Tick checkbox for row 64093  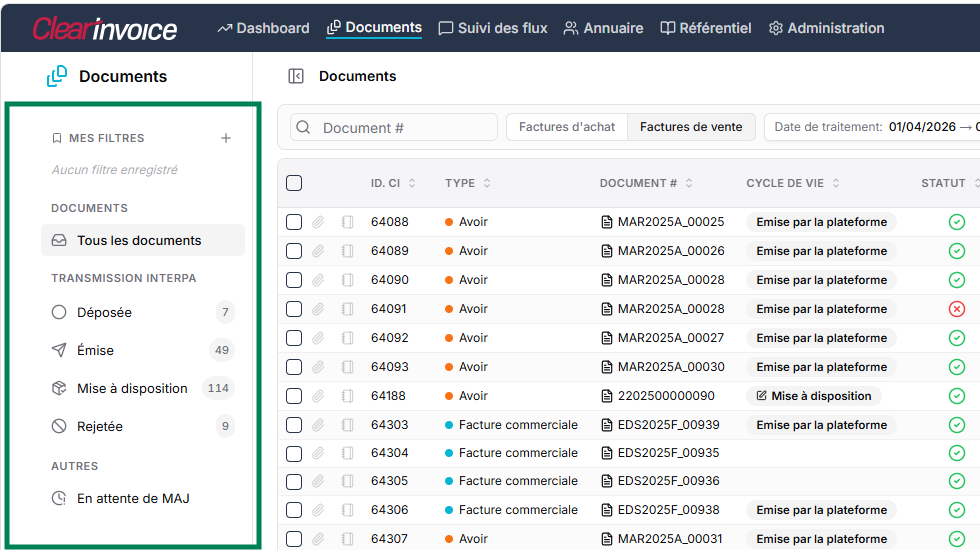click(x=294, y=367)
